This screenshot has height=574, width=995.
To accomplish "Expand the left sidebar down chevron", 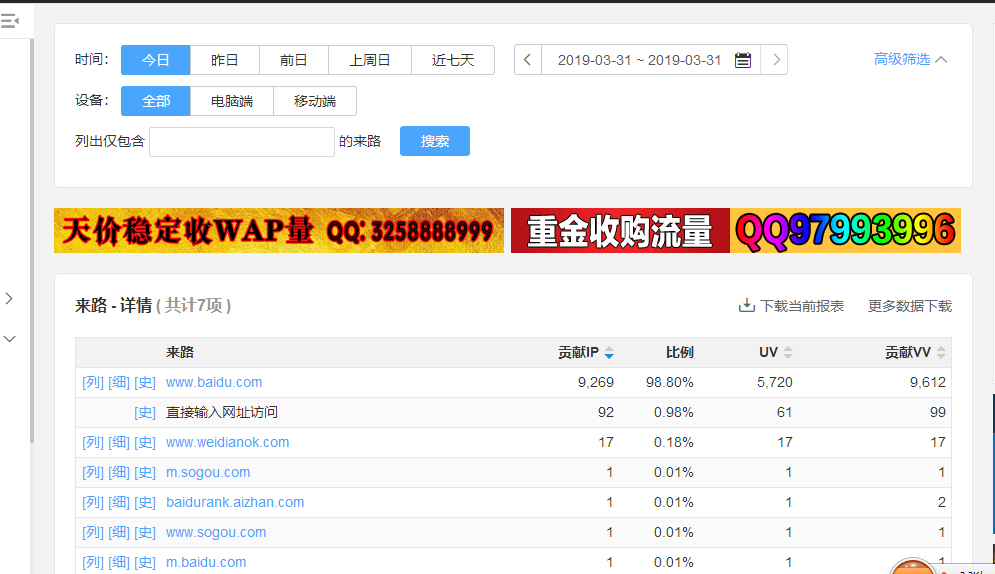I will point(10,339).
